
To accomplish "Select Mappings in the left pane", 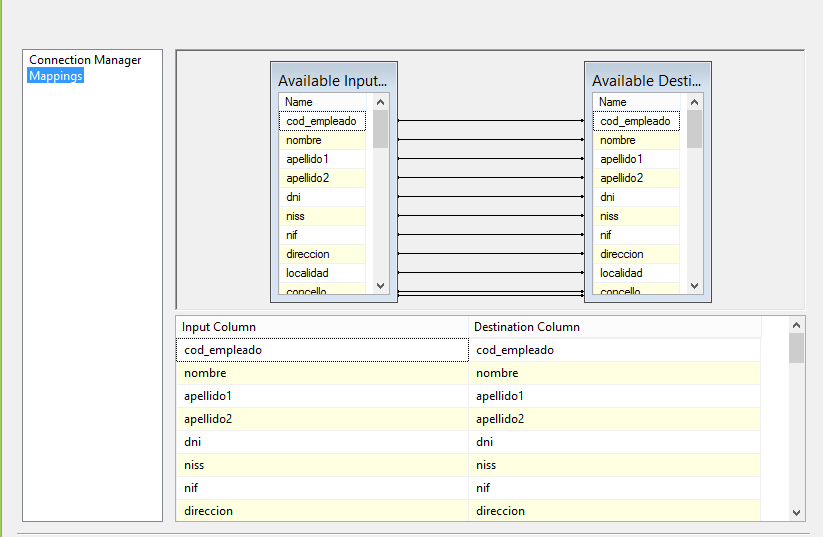I will pos(56,76).
